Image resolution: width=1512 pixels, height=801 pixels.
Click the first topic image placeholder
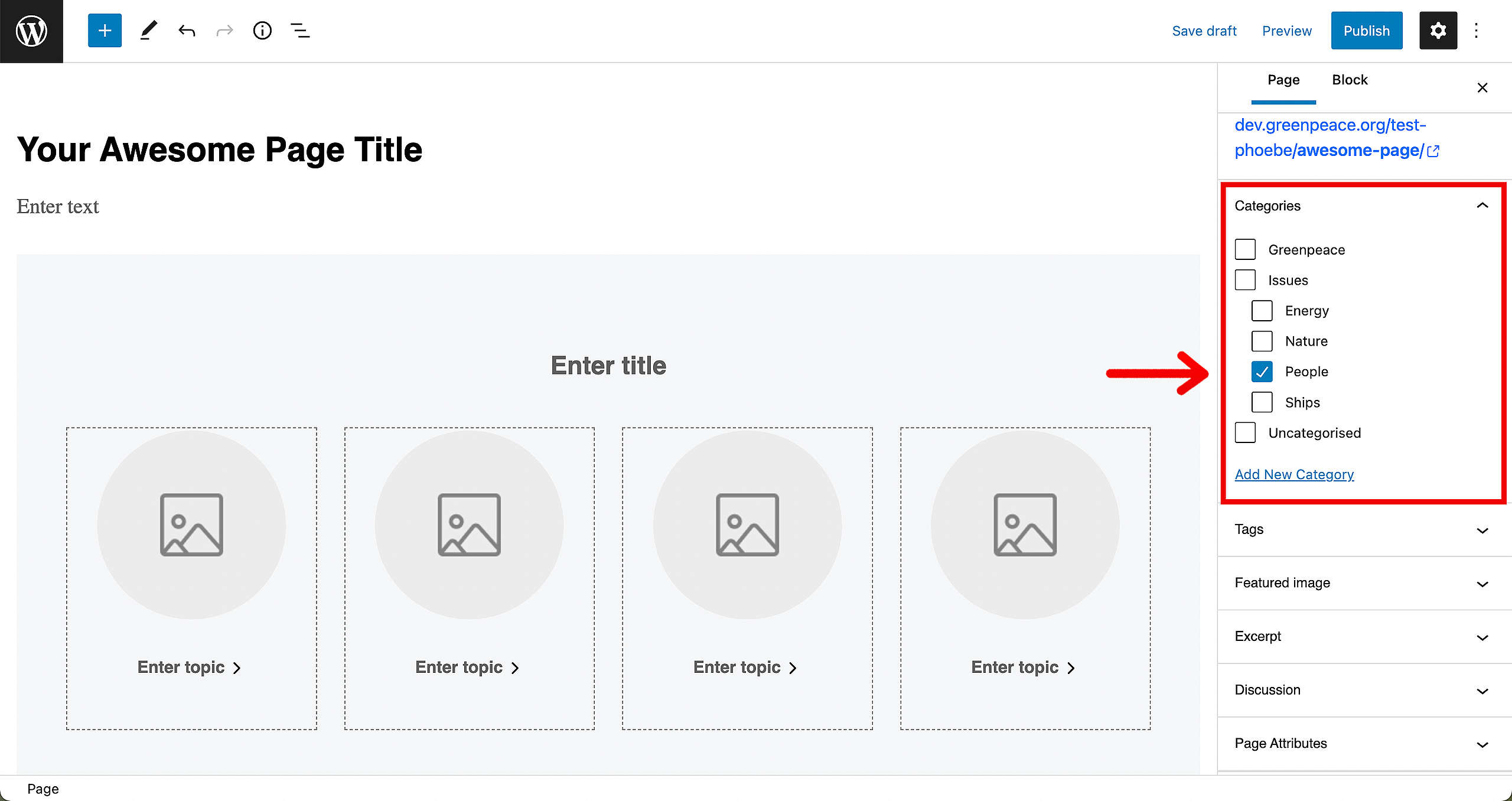point(191,525)
